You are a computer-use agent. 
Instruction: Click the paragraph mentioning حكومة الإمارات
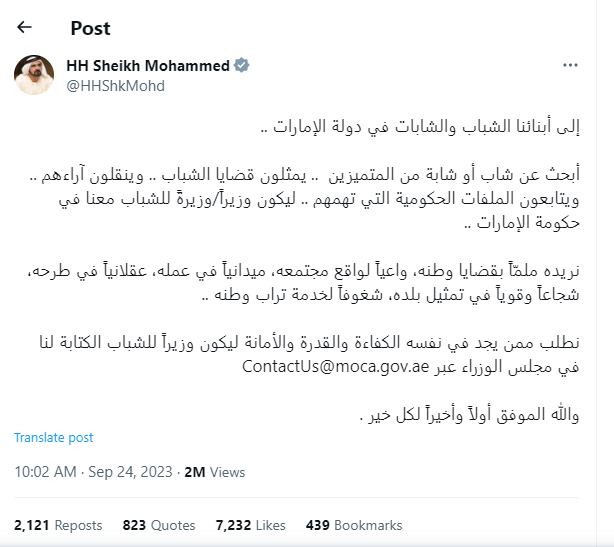coord(305,199)
